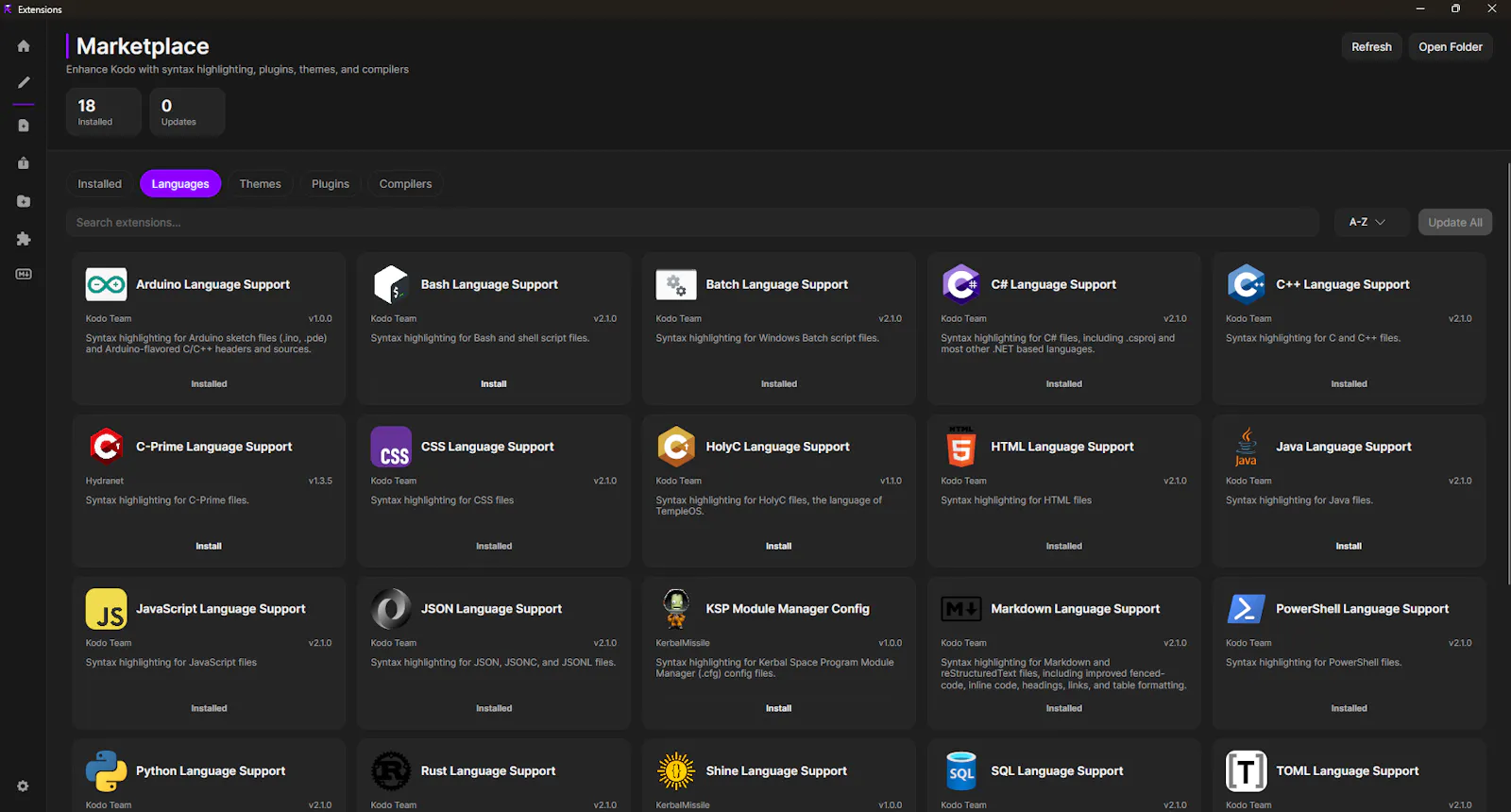Install Java Language Support

tap(1349, 547)
